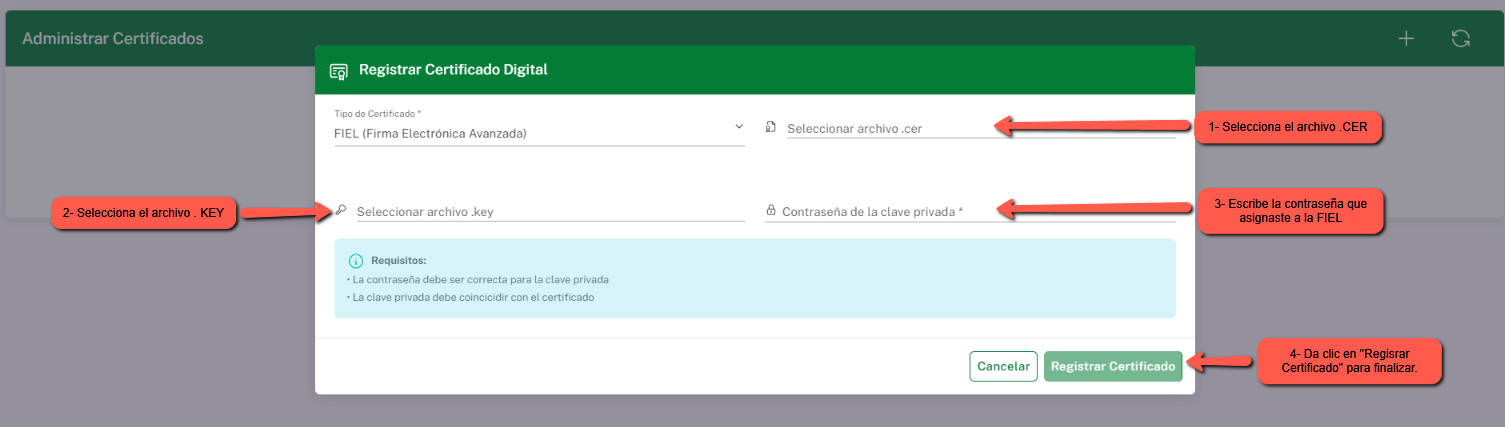Click the info icon next to Requisitos
This screenshot has width=1505, height=427.
point(354,261)
